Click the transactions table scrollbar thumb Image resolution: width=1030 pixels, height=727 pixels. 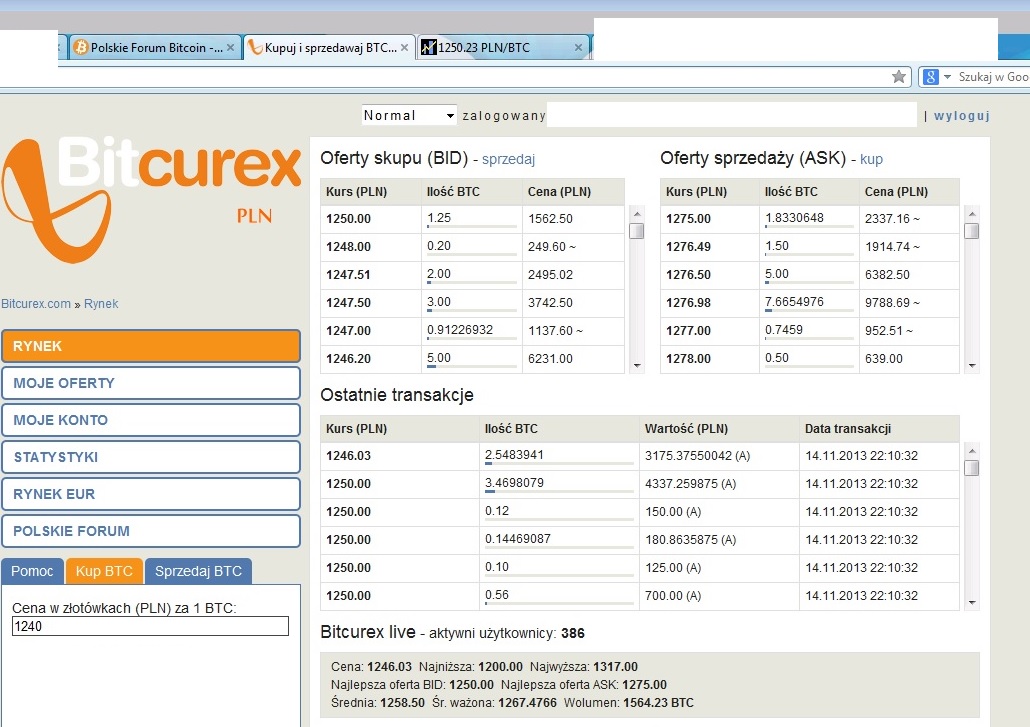tap(972, 468)
